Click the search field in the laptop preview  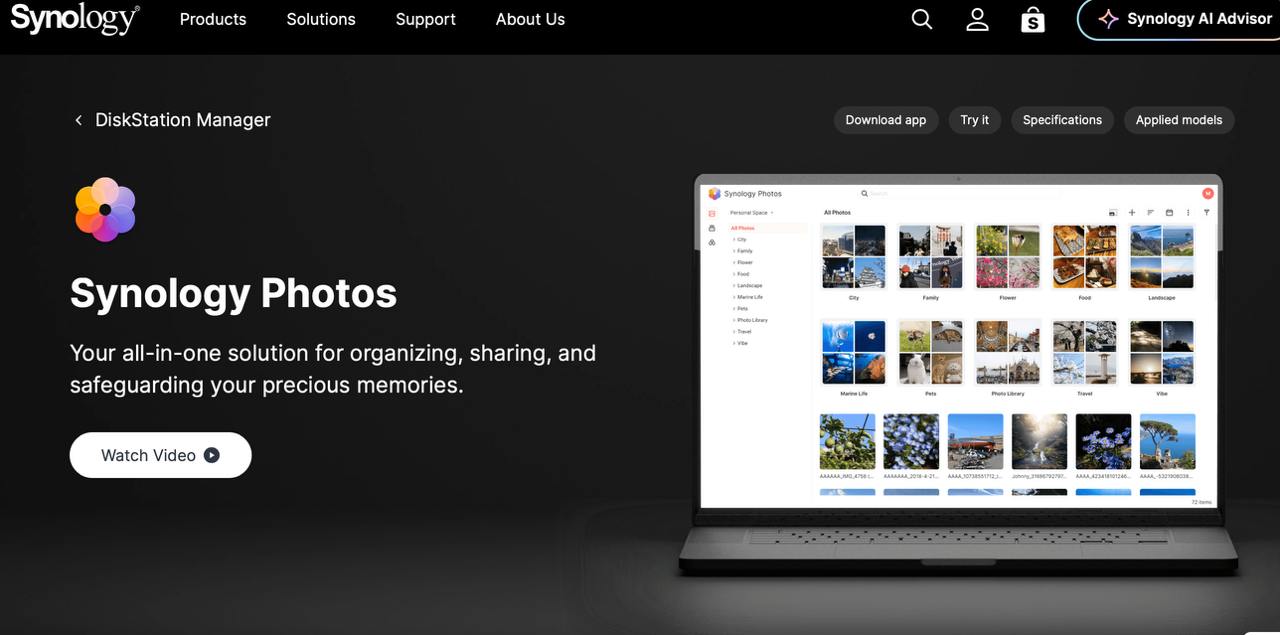[x=960, y=193]
